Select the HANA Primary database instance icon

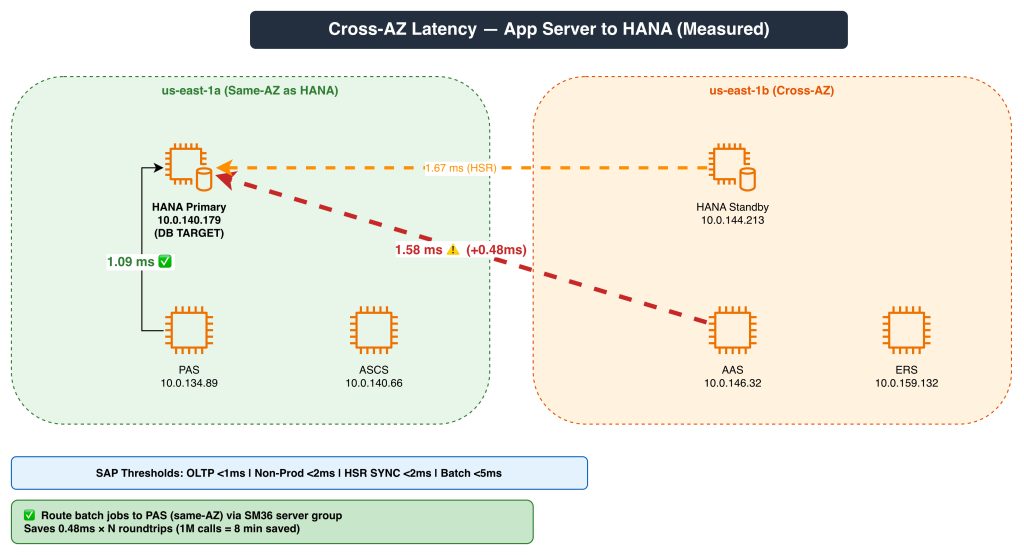189,167
